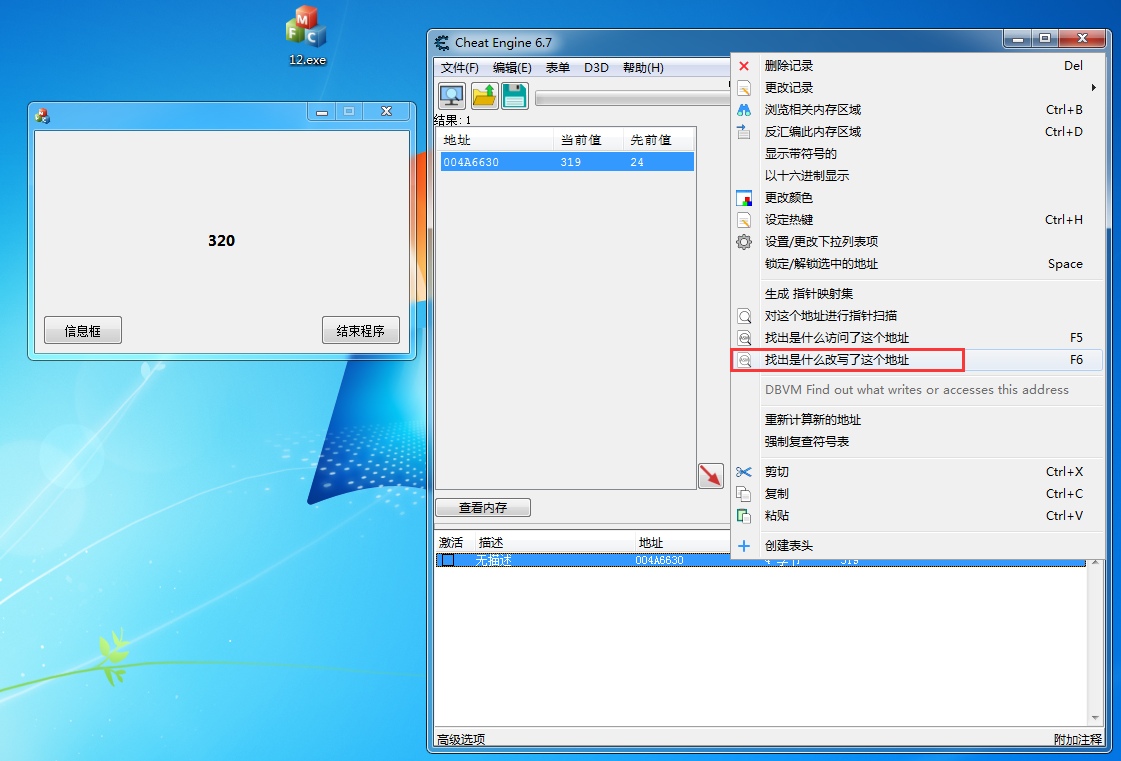This screenshot has width=1121, height=761.
Task: Click the 先前值 column header
Action: (658, 140)
